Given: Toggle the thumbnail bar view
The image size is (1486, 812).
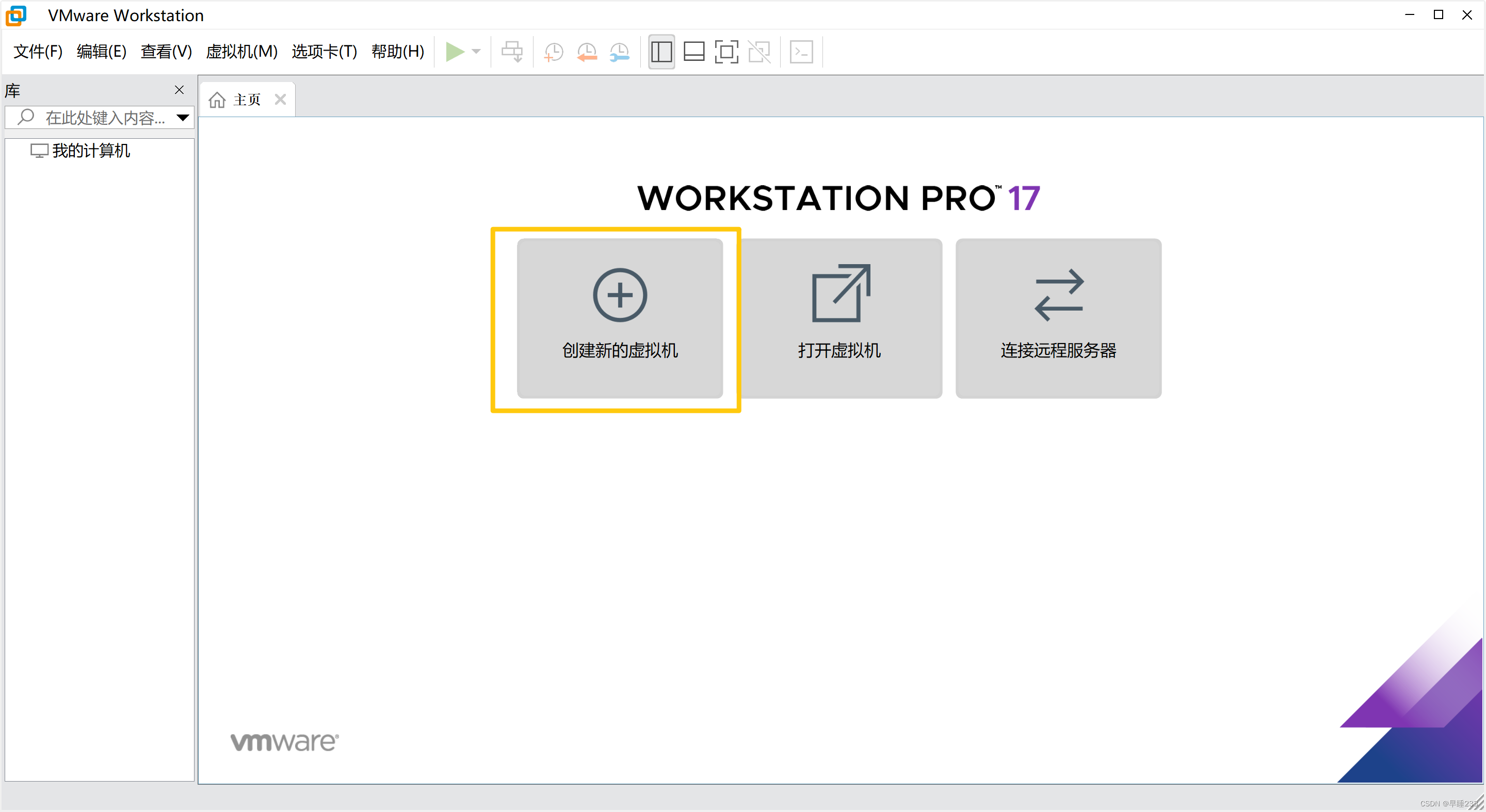Looking at the screenshot, I should coord(694,52).
